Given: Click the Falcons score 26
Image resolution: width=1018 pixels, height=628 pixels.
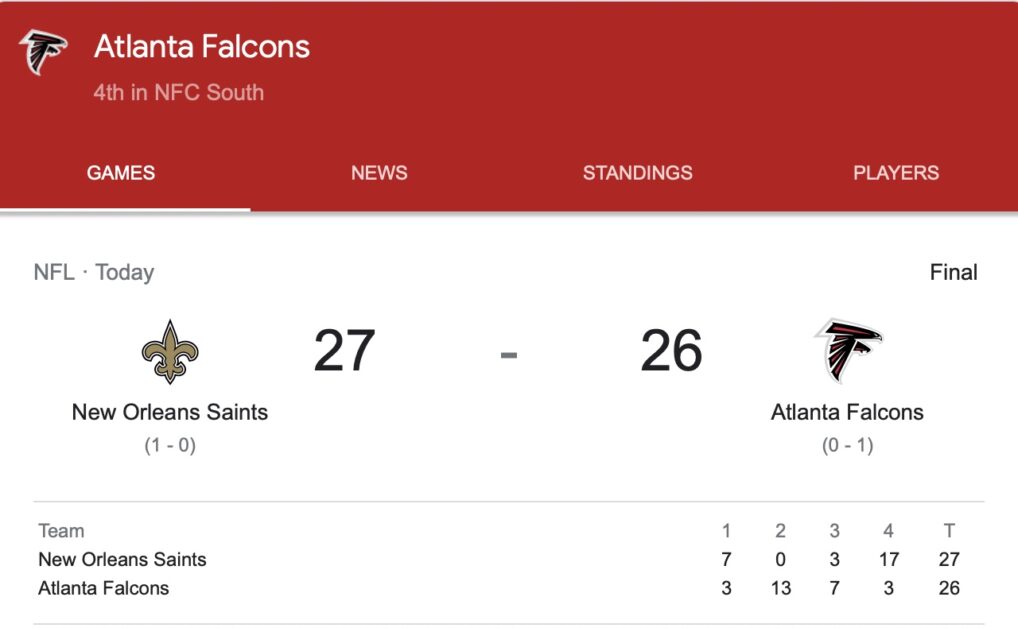Looking at the screenshot, I should point(671,351).
